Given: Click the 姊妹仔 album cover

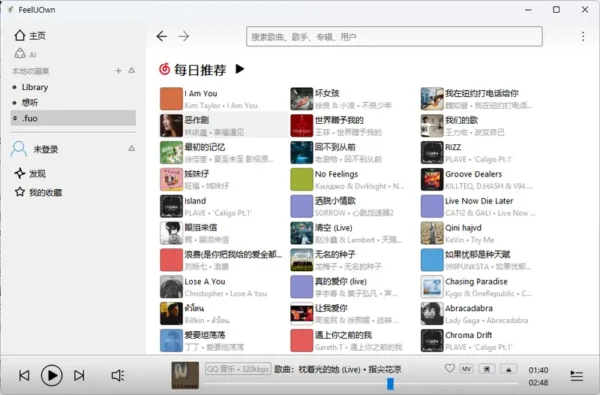Looking at the screenshot, I should click(x=171, y=179).
